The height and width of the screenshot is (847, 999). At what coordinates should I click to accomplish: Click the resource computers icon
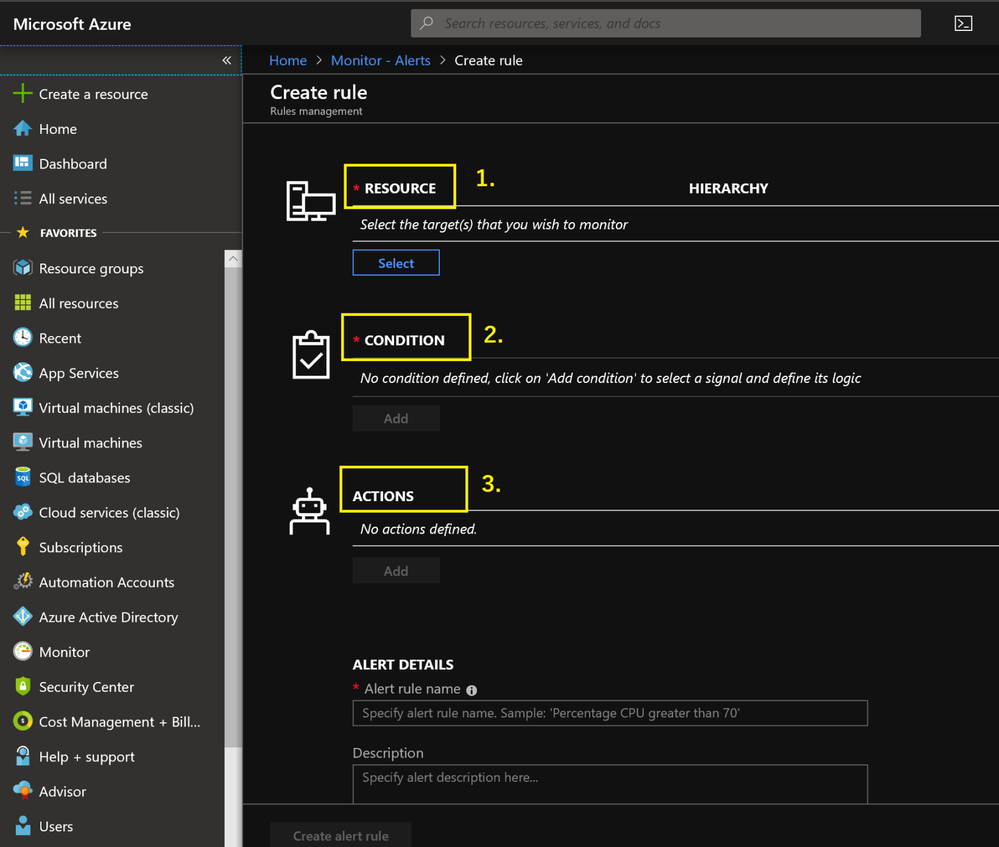coord(310,201)
